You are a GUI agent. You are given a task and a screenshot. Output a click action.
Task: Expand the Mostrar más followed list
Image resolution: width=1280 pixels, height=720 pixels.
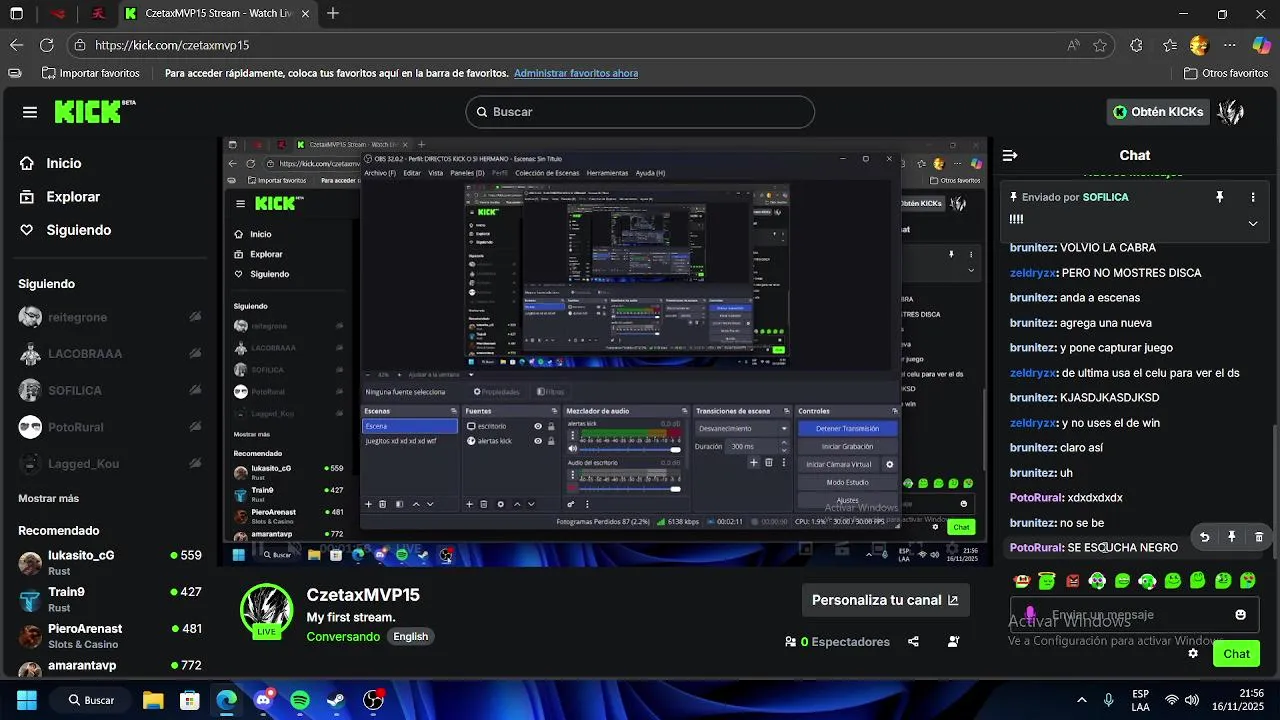48,498
